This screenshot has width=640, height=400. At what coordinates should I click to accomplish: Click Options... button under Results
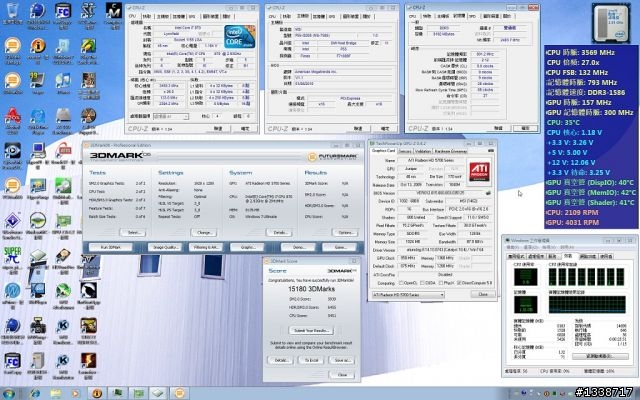pyautogui.click(x=345, y=233)
